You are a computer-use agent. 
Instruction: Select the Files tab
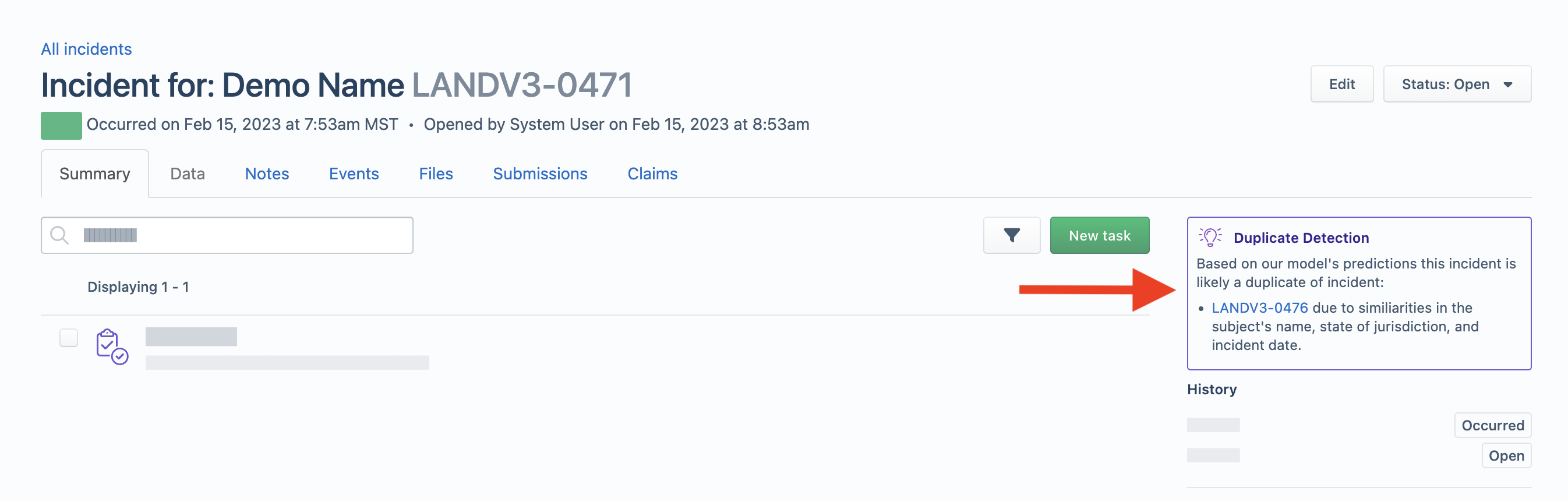point(436,174)
